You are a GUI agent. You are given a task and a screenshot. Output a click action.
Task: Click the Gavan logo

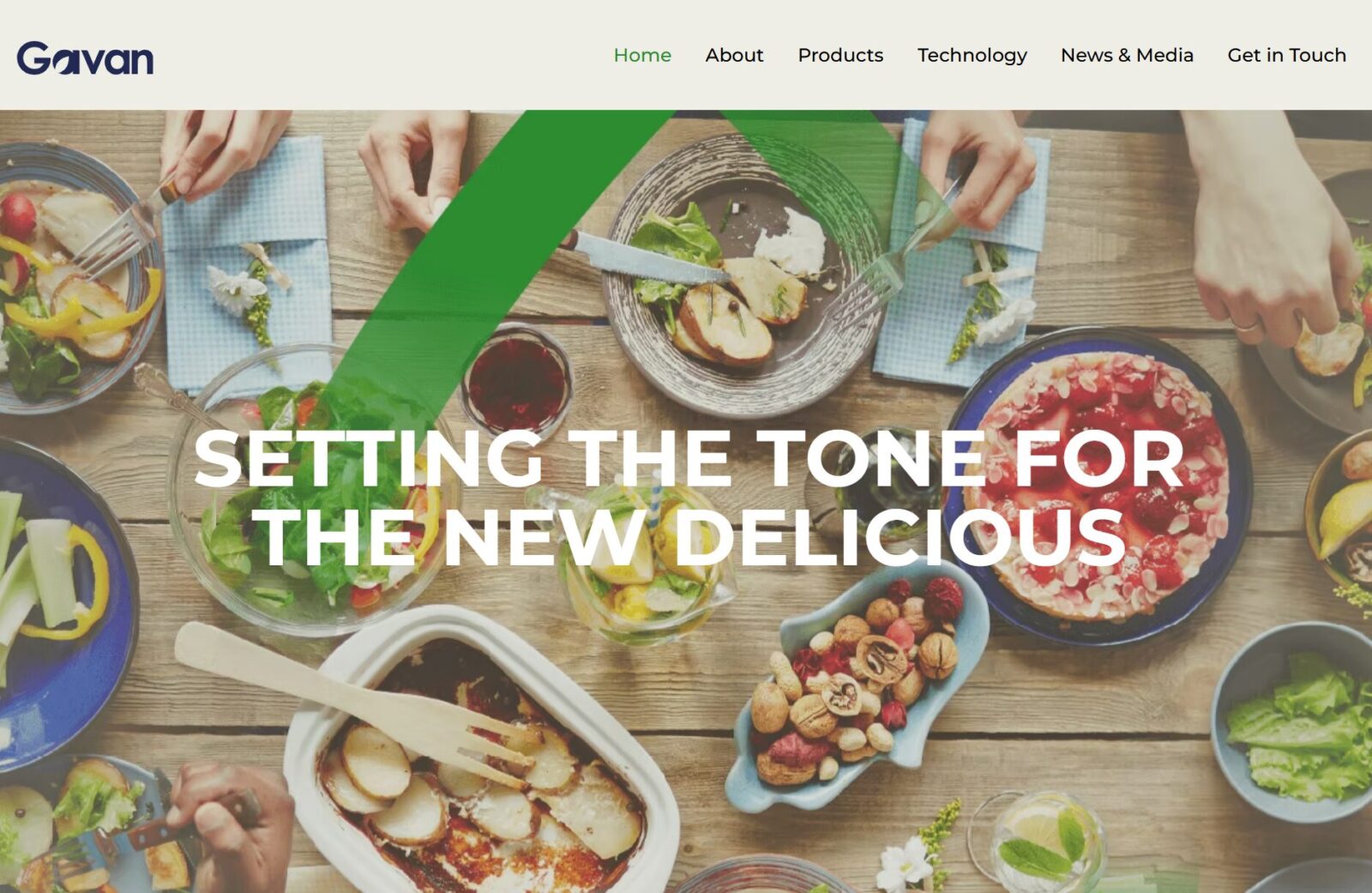tap(85, 57)
